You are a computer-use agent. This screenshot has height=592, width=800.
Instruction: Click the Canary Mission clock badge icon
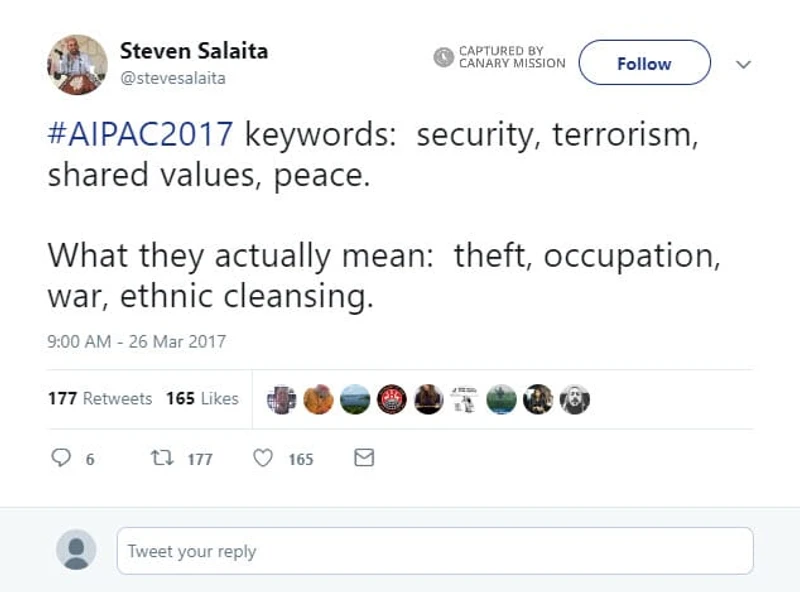click(443, 57)
